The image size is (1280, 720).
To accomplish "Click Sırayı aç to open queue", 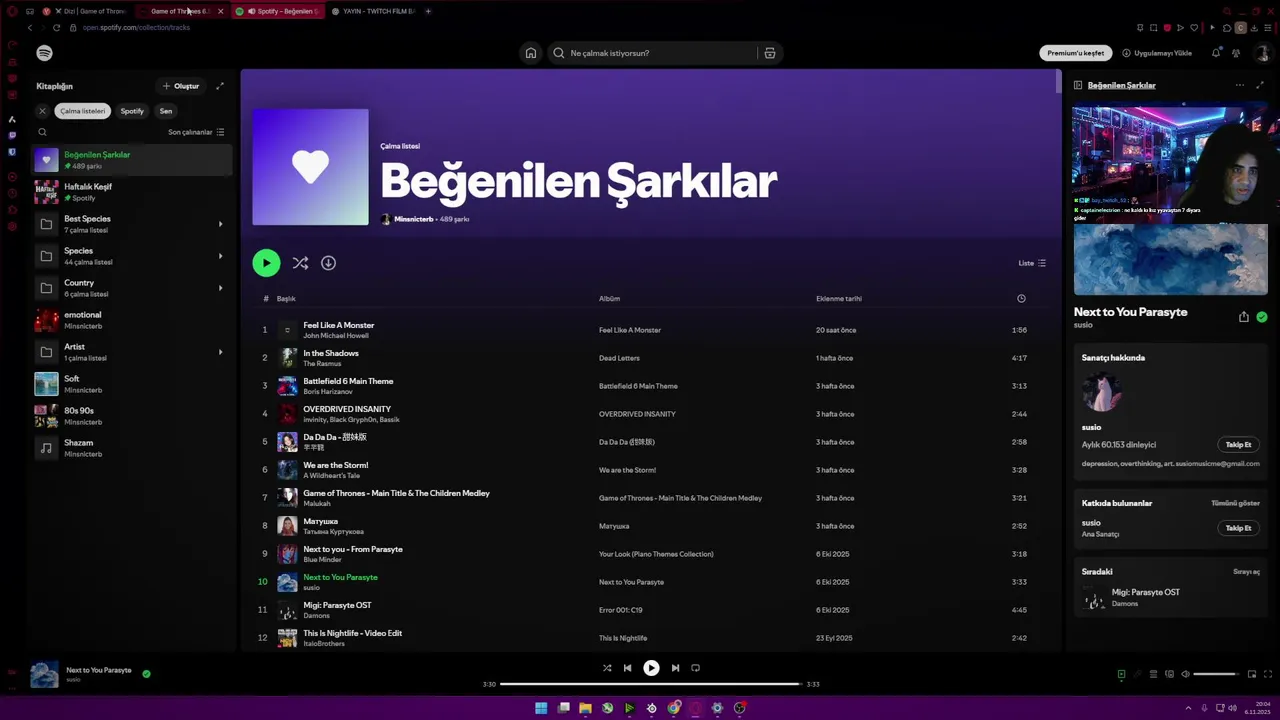I will tap(1246, 571).
